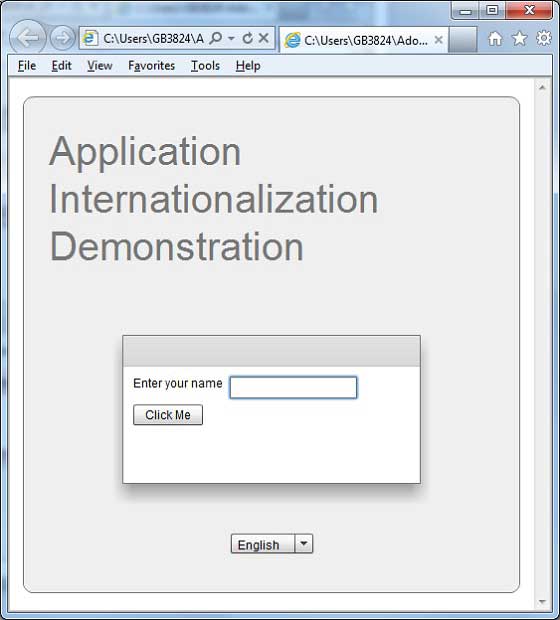Open the Tools menu

(x=205, y=66)
